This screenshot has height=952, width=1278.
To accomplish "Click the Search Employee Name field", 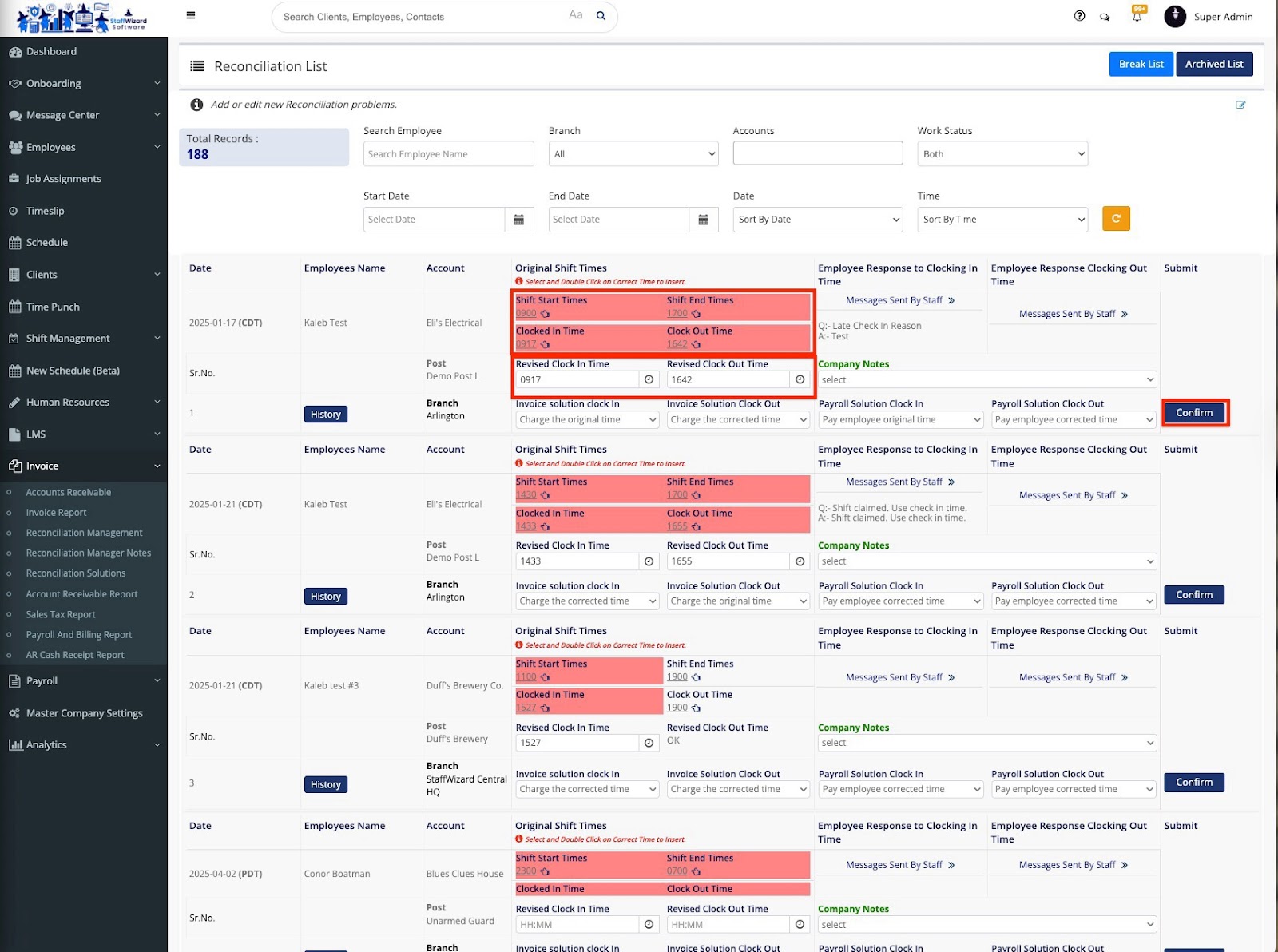I will point(448,154).
